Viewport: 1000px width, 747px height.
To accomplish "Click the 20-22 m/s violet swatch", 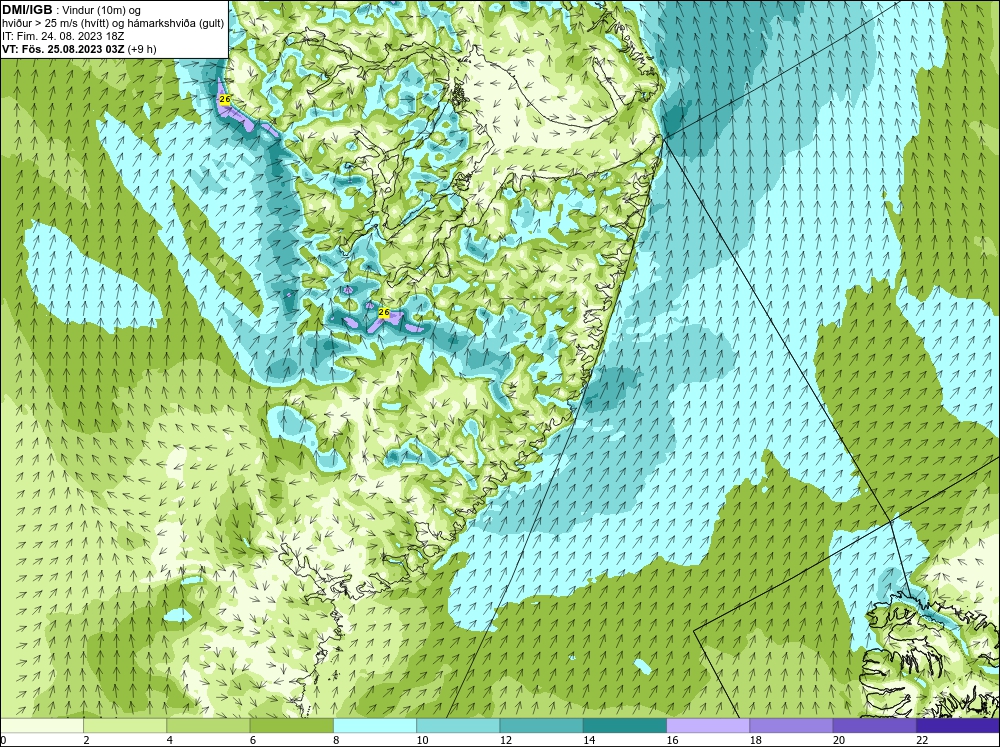I will [x=874, y=726].
